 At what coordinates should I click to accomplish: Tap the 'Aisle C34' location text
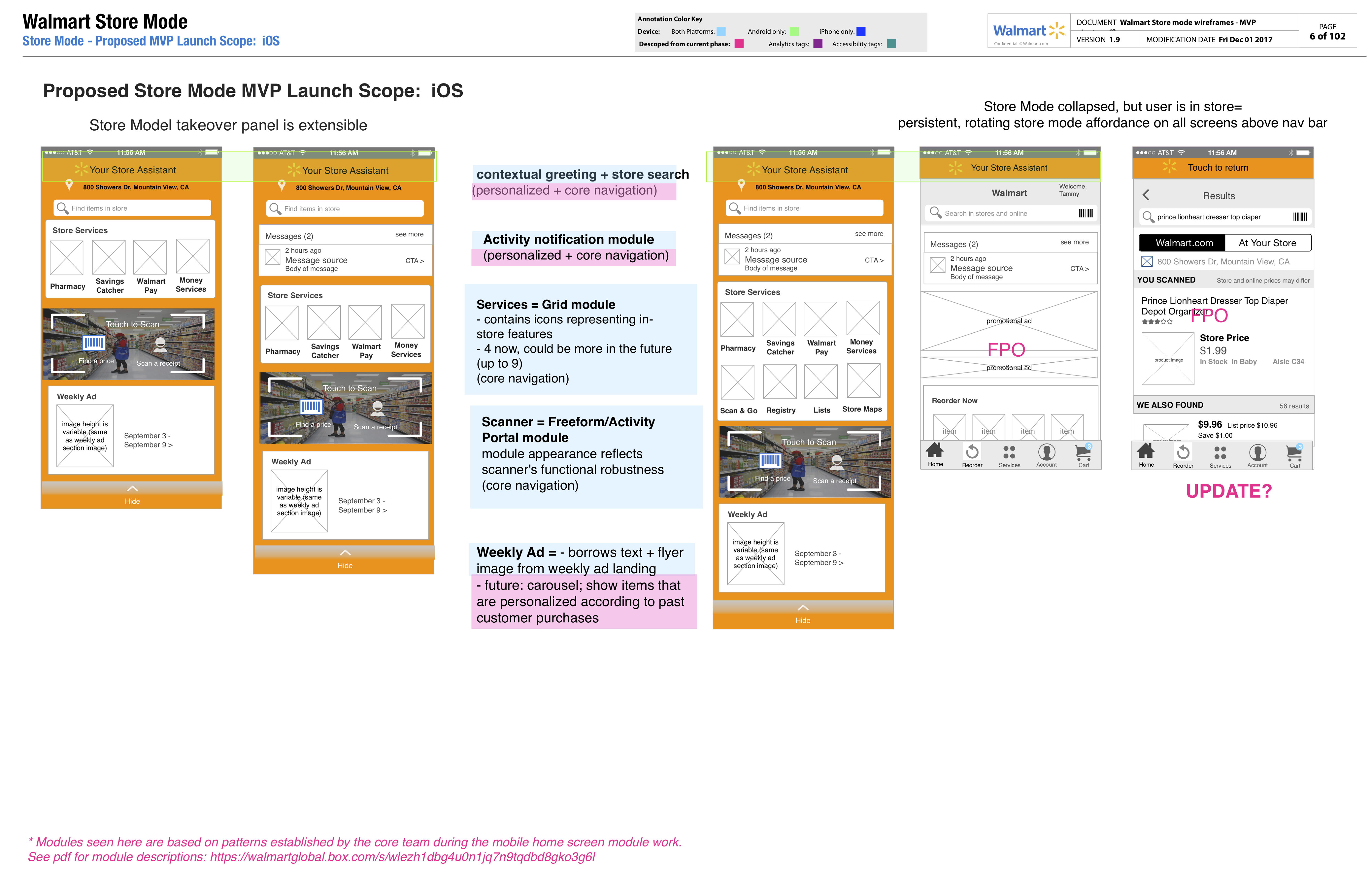click(x=1288, y=361)
